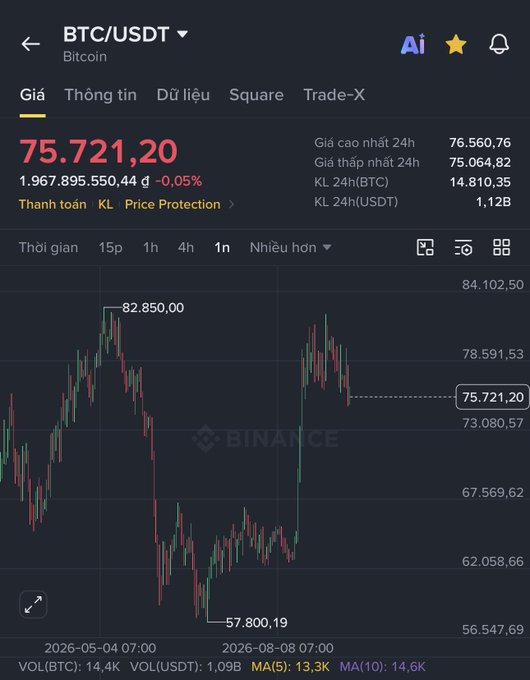Tap the Price Protection label

tap(173, 204)
